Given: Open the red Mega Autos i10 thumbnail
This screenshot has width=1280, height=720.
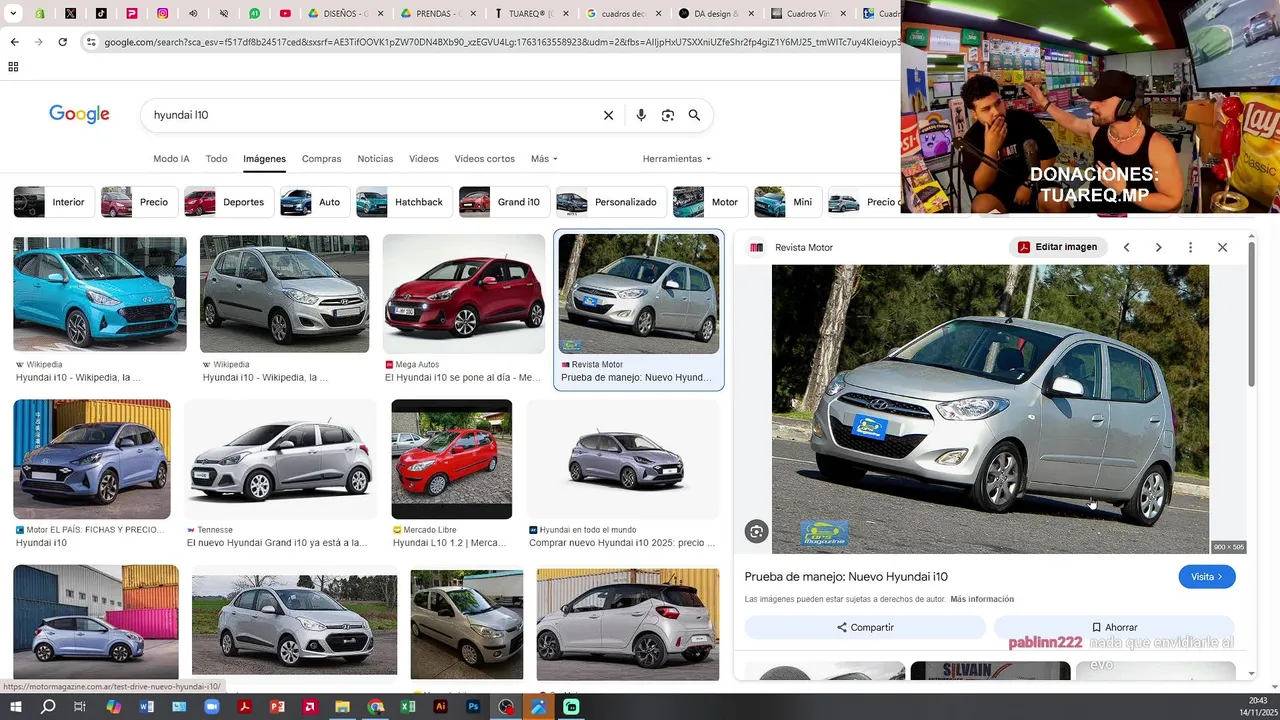Looking at the screenshot, I should 464,294.
